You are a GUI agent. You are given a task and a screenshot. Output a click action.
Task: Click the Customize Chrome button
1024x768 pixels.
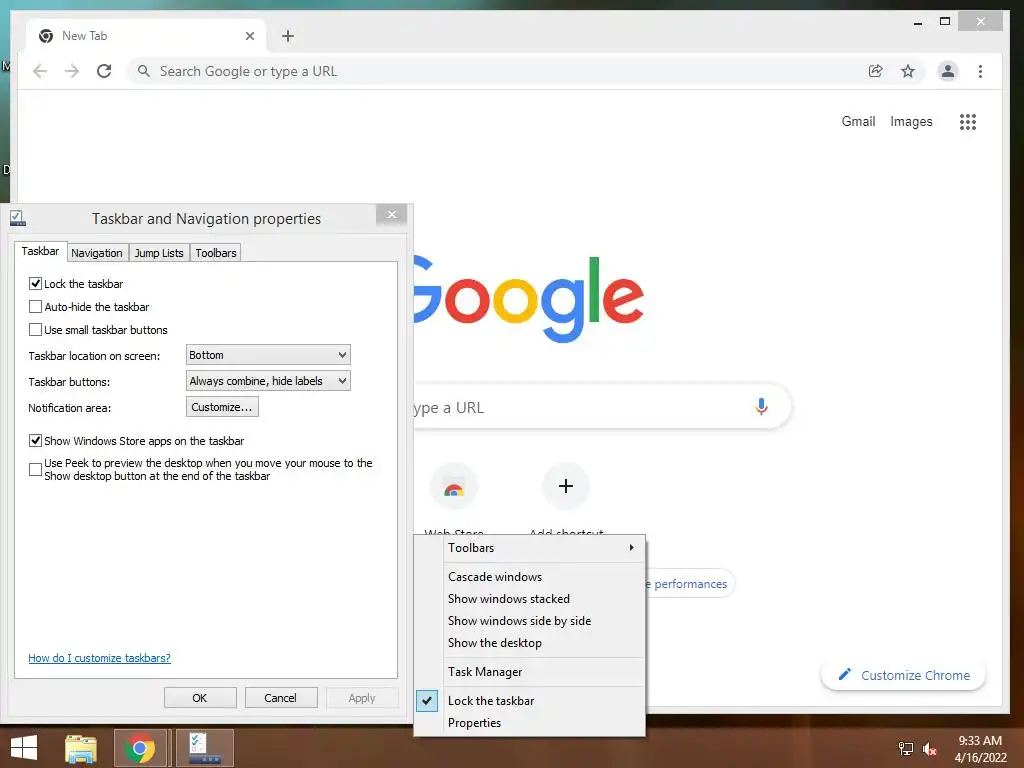tap(903, 675)
